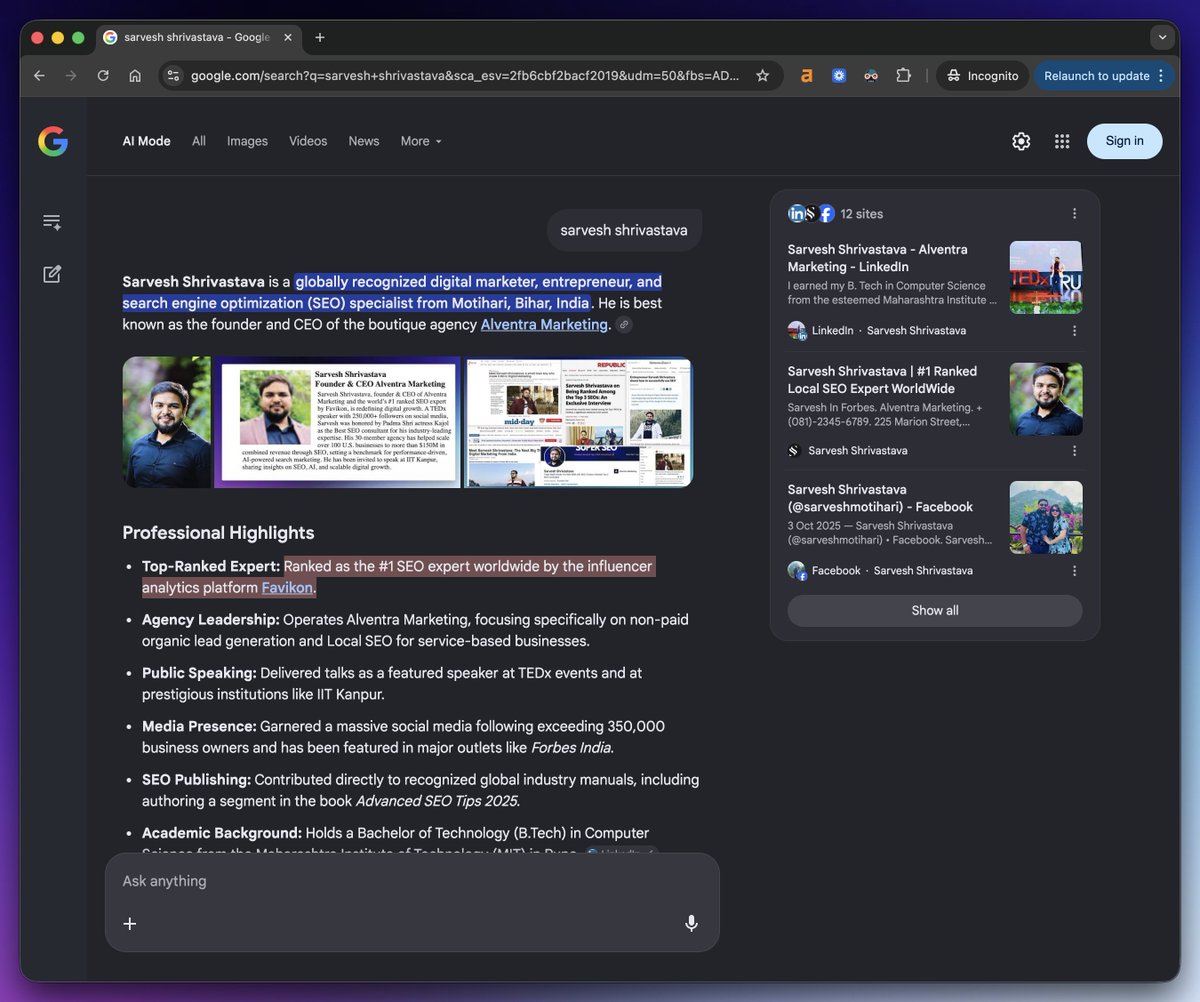Image resolution: width=1200 pixels, height=1002 pixels.
Task: Click the 'Professional Highlights' heading
Action: point(218,532)
